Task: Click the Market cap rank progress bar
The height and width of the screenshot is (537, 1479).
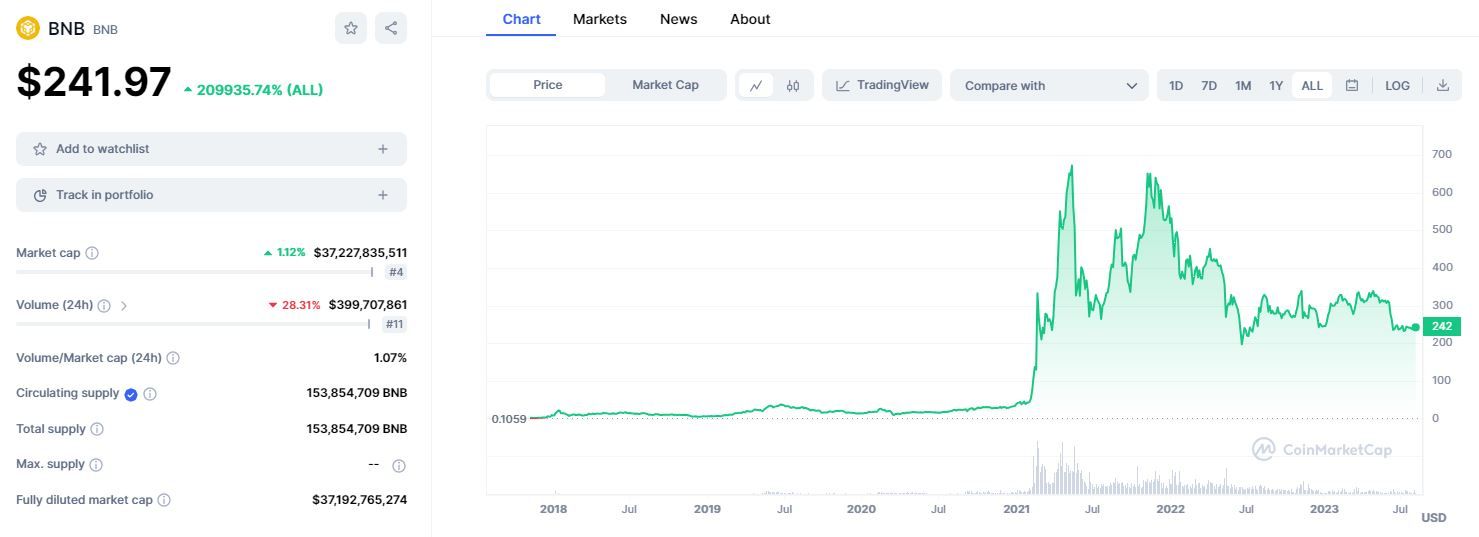Action: coord(195,272)
